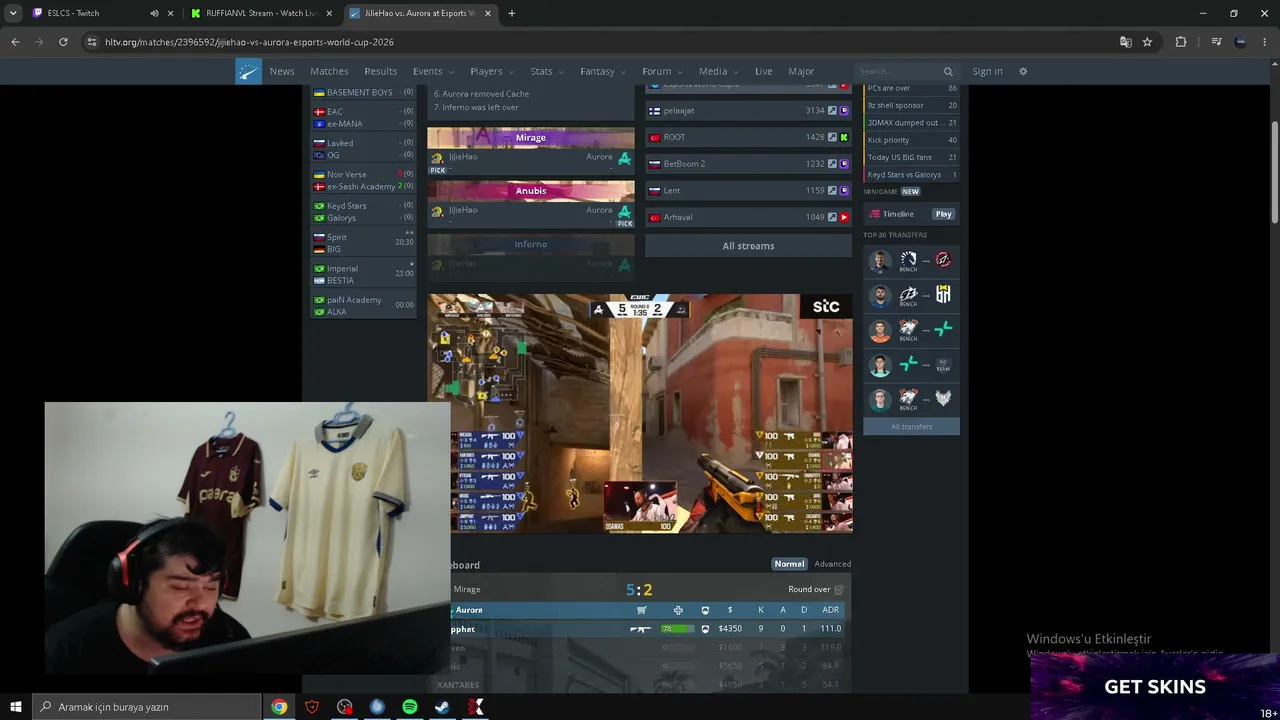This screenshot has height=720, width=1280.
Task: Click the HLTV logo home icon
Action: [249, 71]
